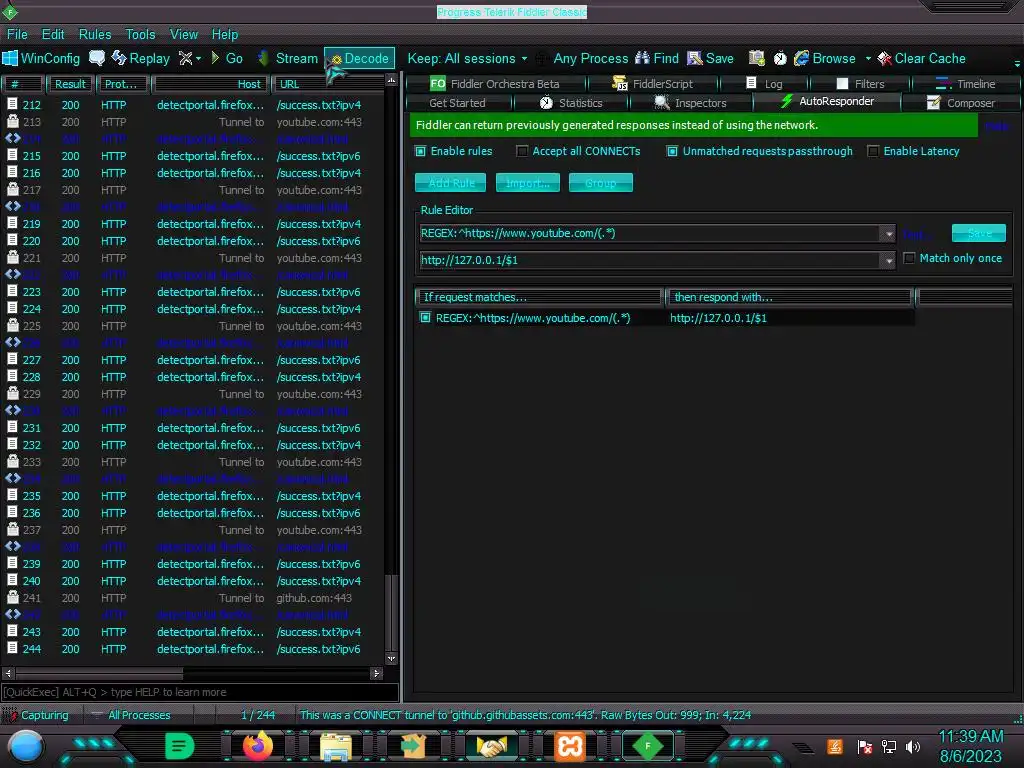Open the Remove sessions X dropdown

(x=189, y=59)
